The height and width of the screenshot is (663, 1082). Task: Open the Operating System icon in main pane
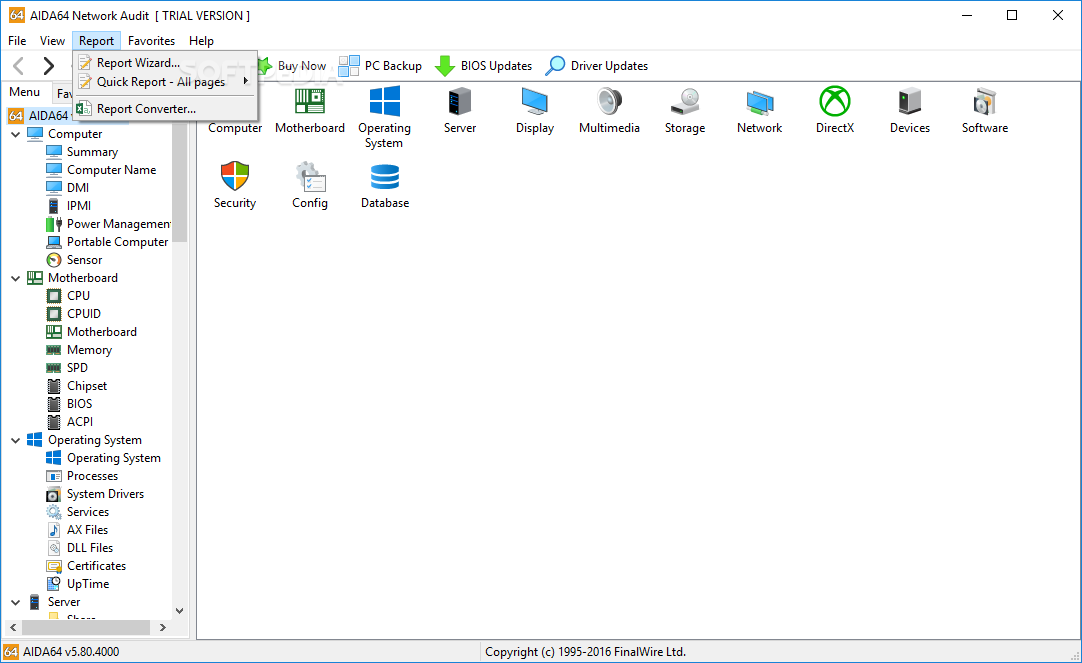pos(384,117)
